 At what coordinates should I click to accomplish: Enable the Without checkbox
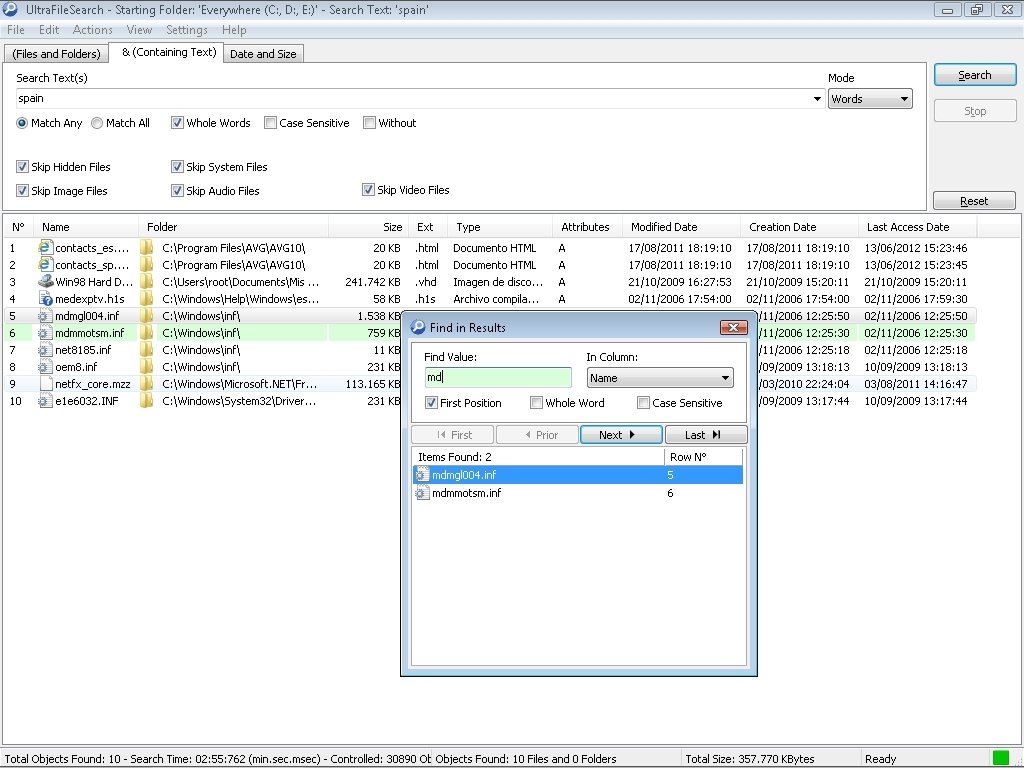369,123
